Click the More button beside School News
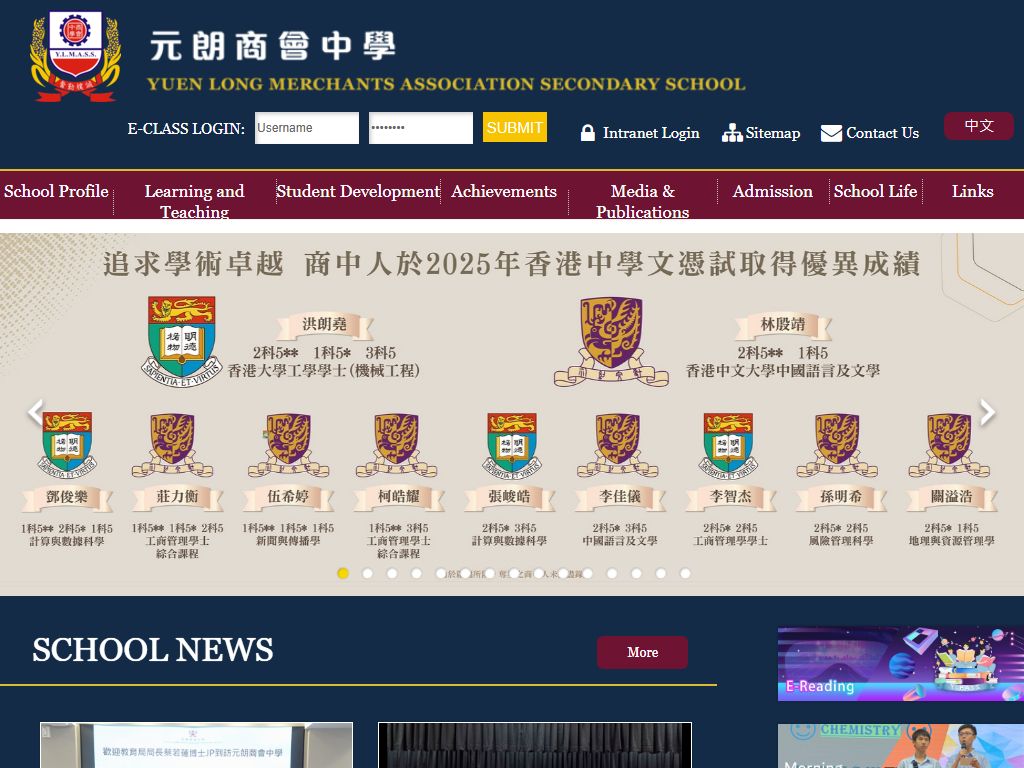The image size is (1024, 768). (642, 652)
